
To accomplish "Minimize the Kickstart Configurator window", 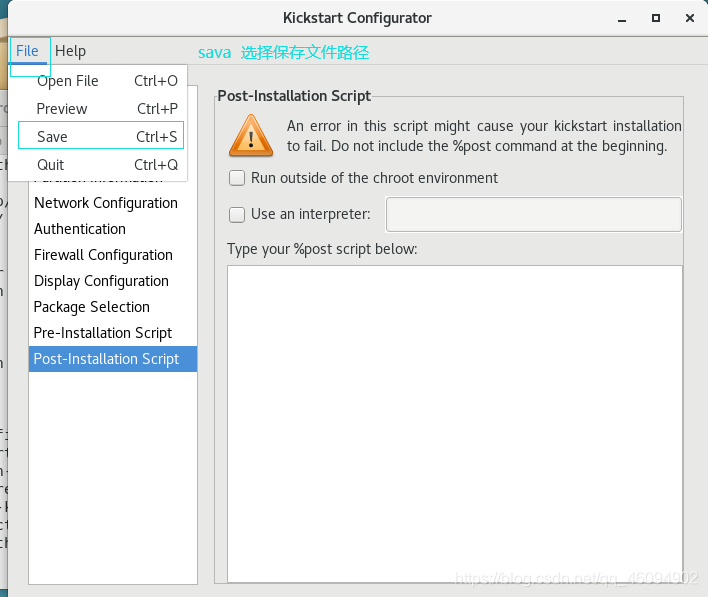I will point(622,19).
